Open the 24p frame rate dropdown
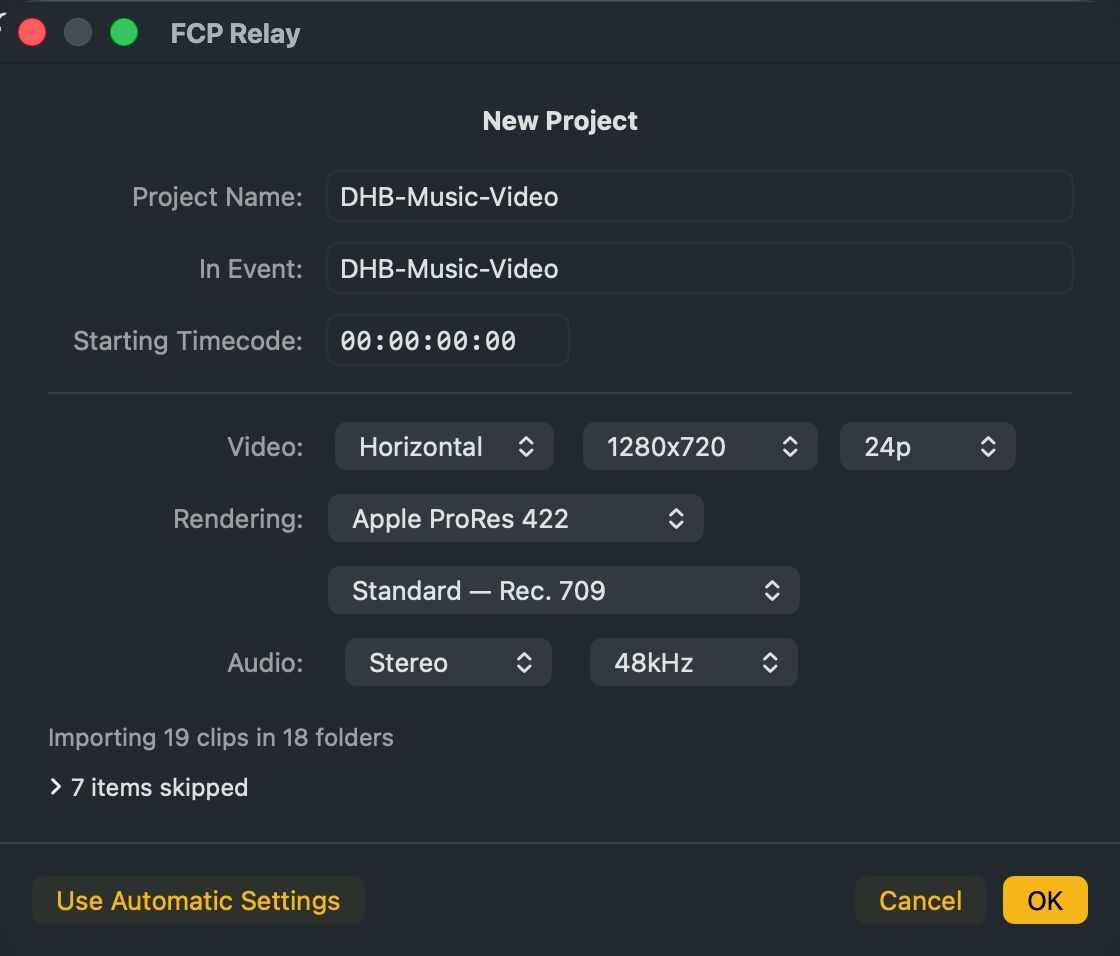Screen dimensions: 1120x956 click(x=927, y=447)
